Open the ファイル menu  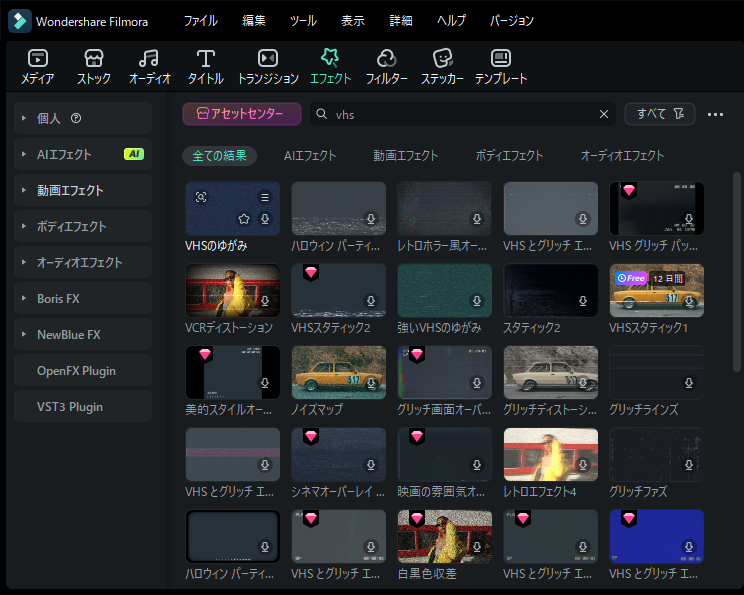(200, 21)
